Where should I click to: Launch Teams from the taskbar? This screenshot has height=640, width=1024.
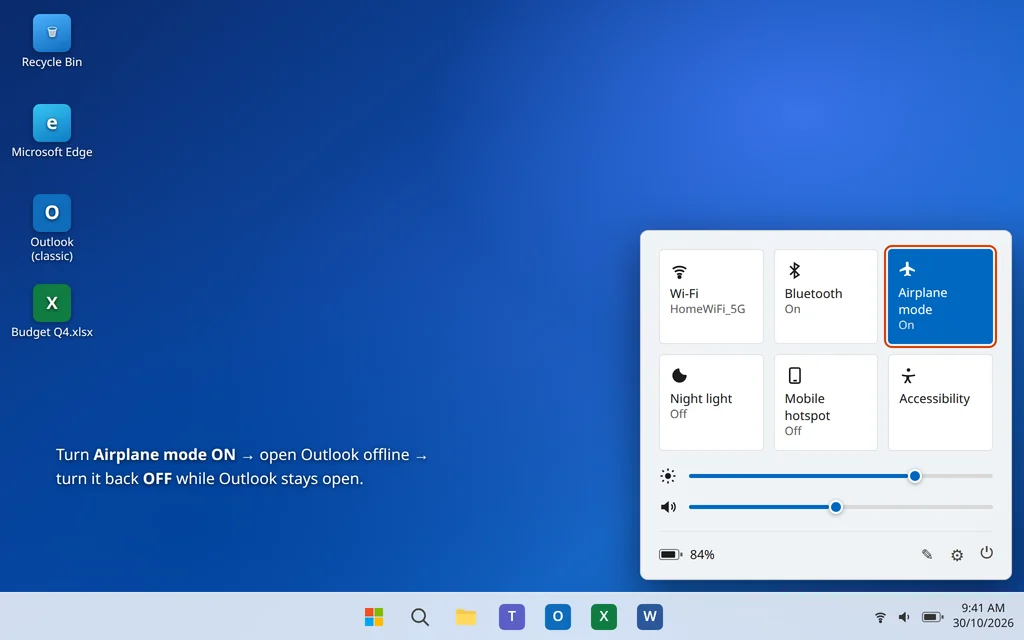coord(512,616)
